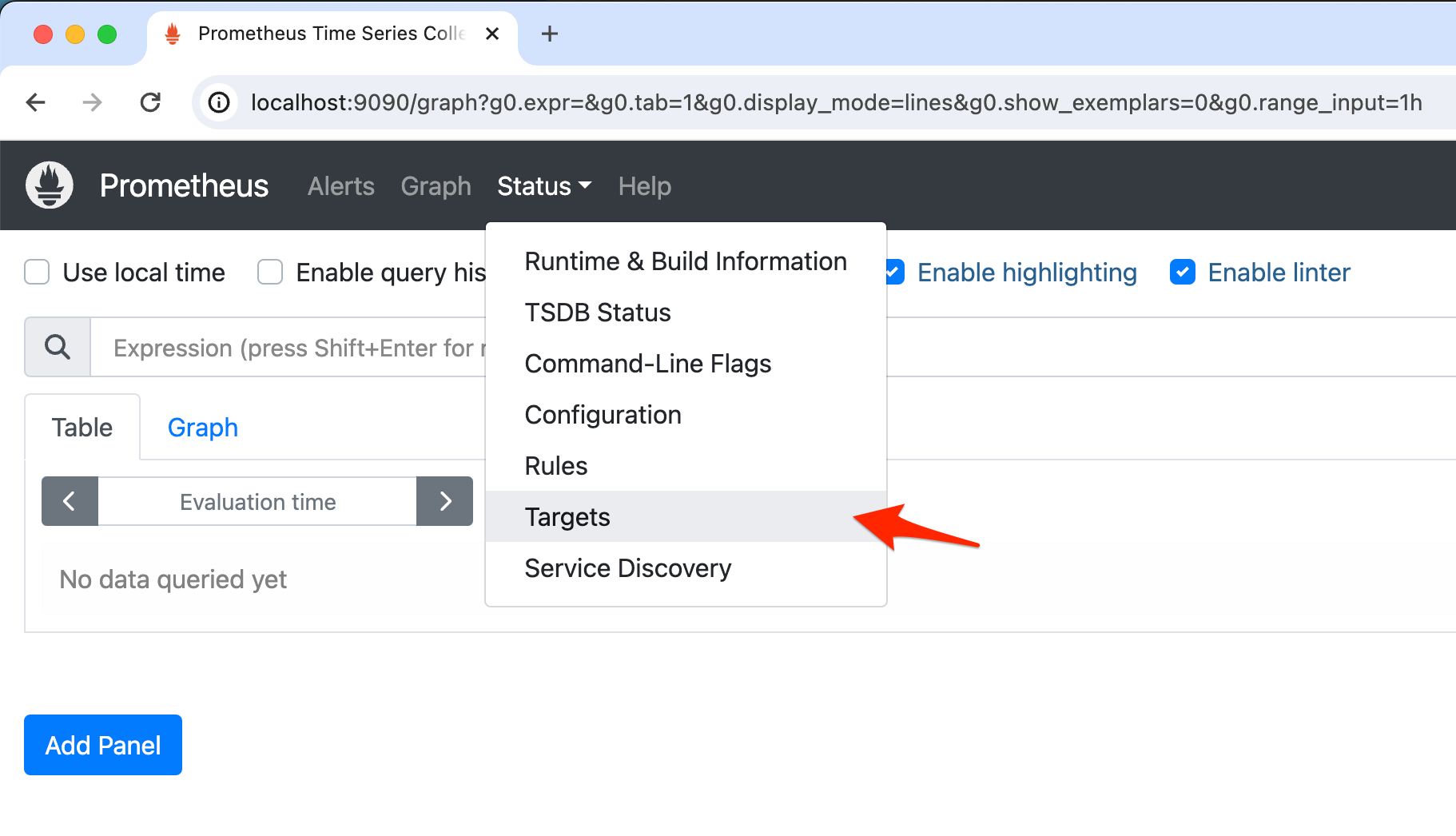Click the Evaluation time input box

257,501
